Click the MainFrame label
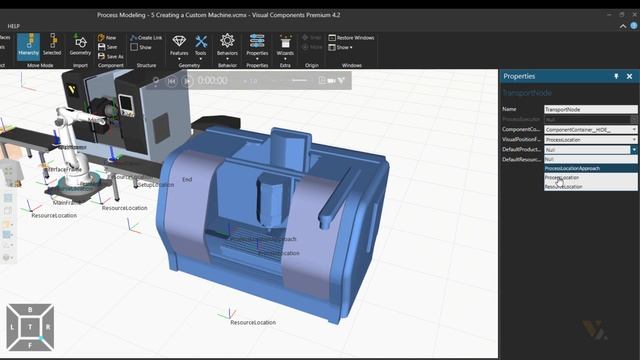This screenshot has height=360, width=640. tap(66, 202)
